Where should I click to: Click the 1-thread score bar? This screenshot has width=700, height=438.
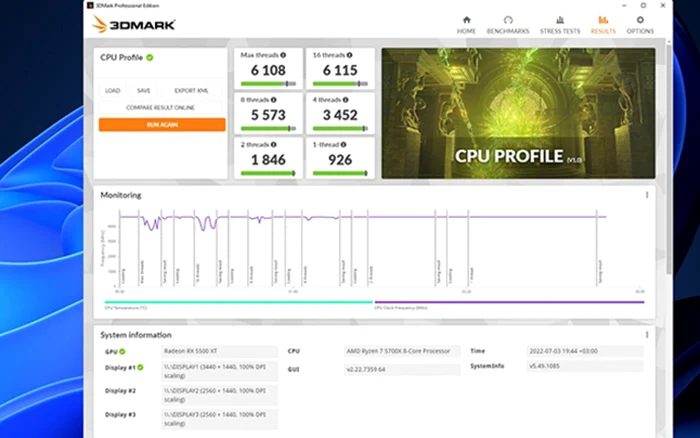click(x=340, y=173)
